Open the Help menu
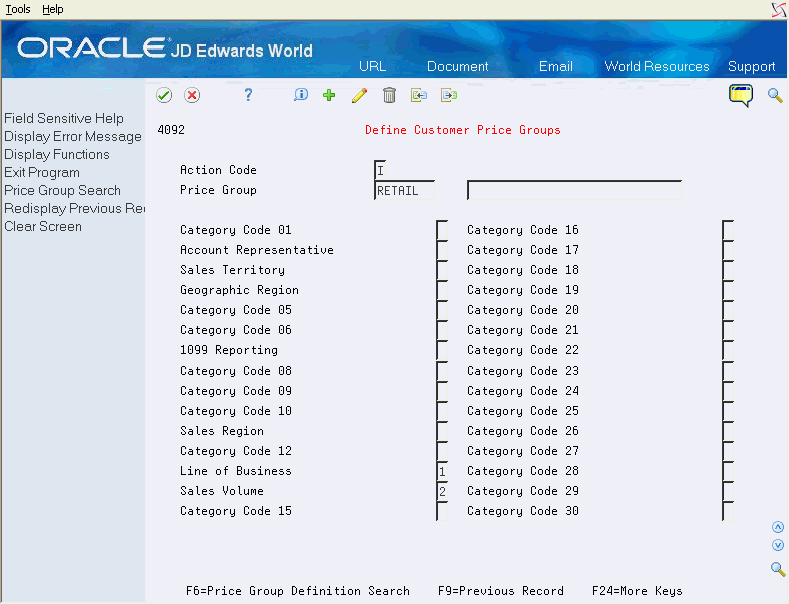The width and height of the screenshot is (789, 604). tap(52, 9)
